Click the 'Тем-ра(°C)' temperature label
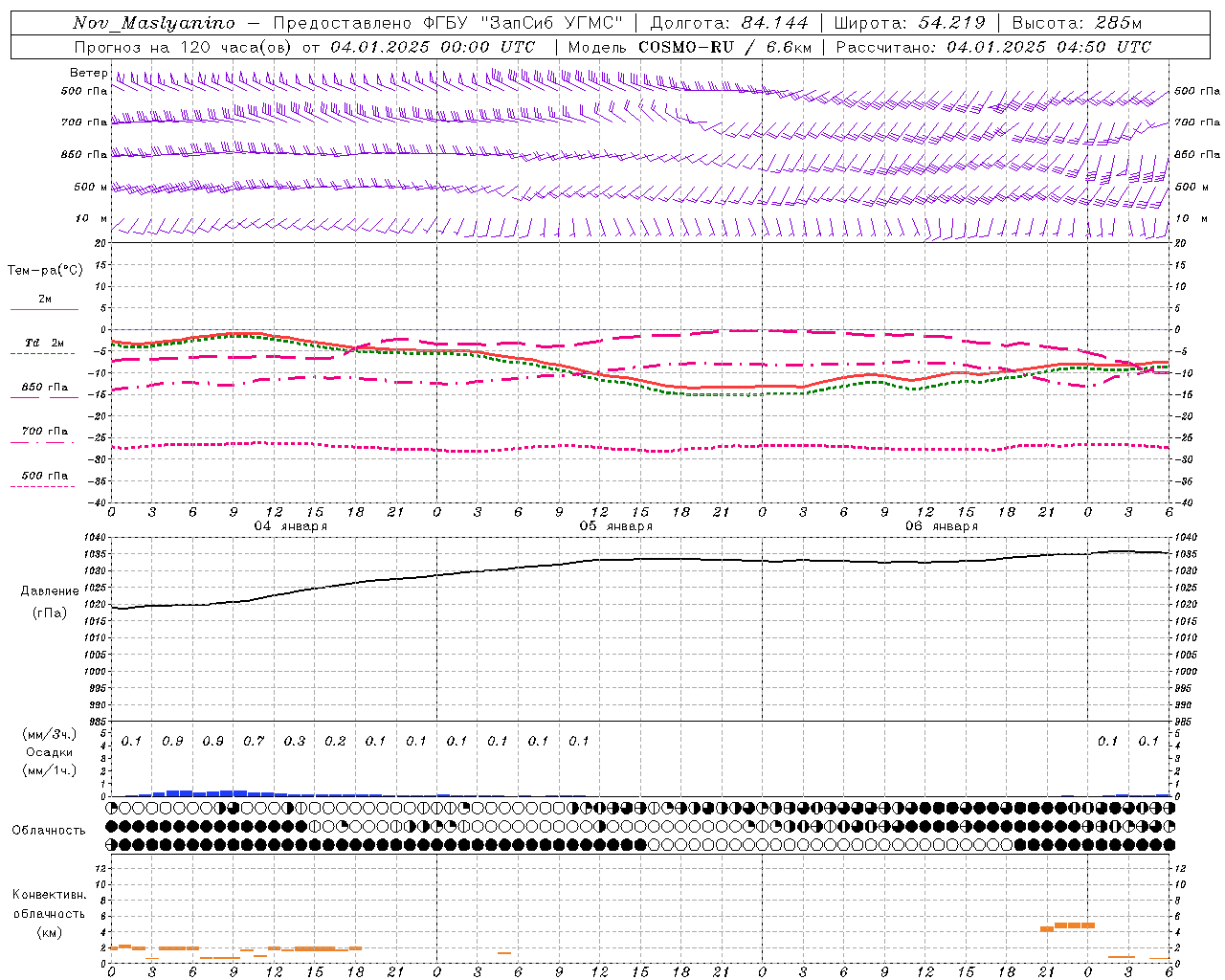 pyautogui.click(x=45, y=270)
